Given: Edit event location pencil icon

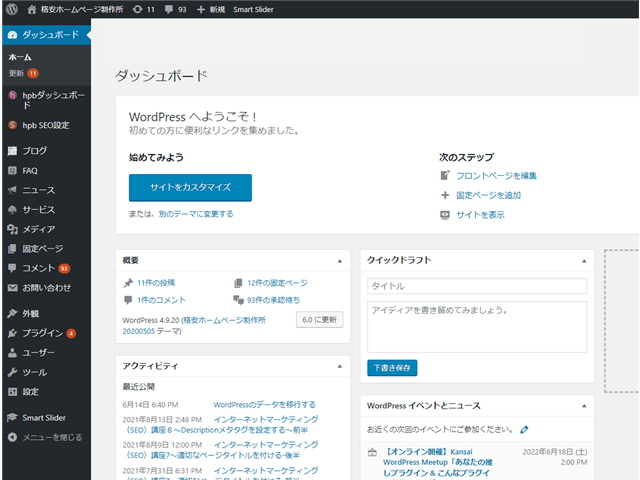Looking at the screenshot, I should 524,429.
